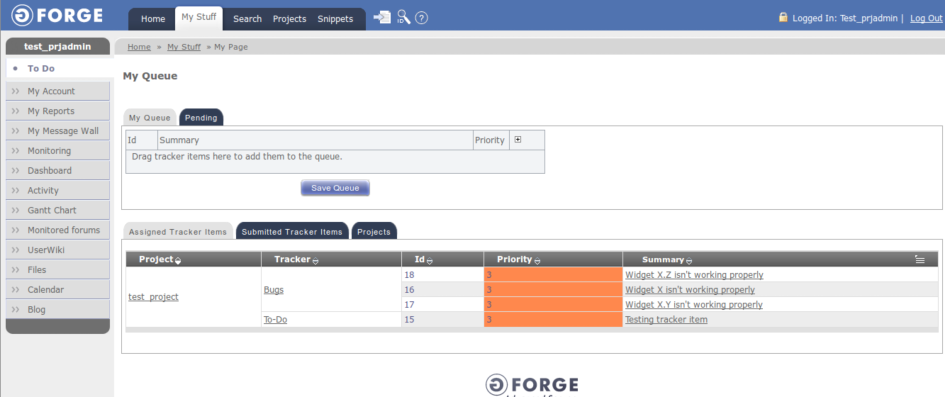Open "Widget X.Z isn't working properly" item
The width and height of the screenshot is (945, 397).
pos(694,275)
